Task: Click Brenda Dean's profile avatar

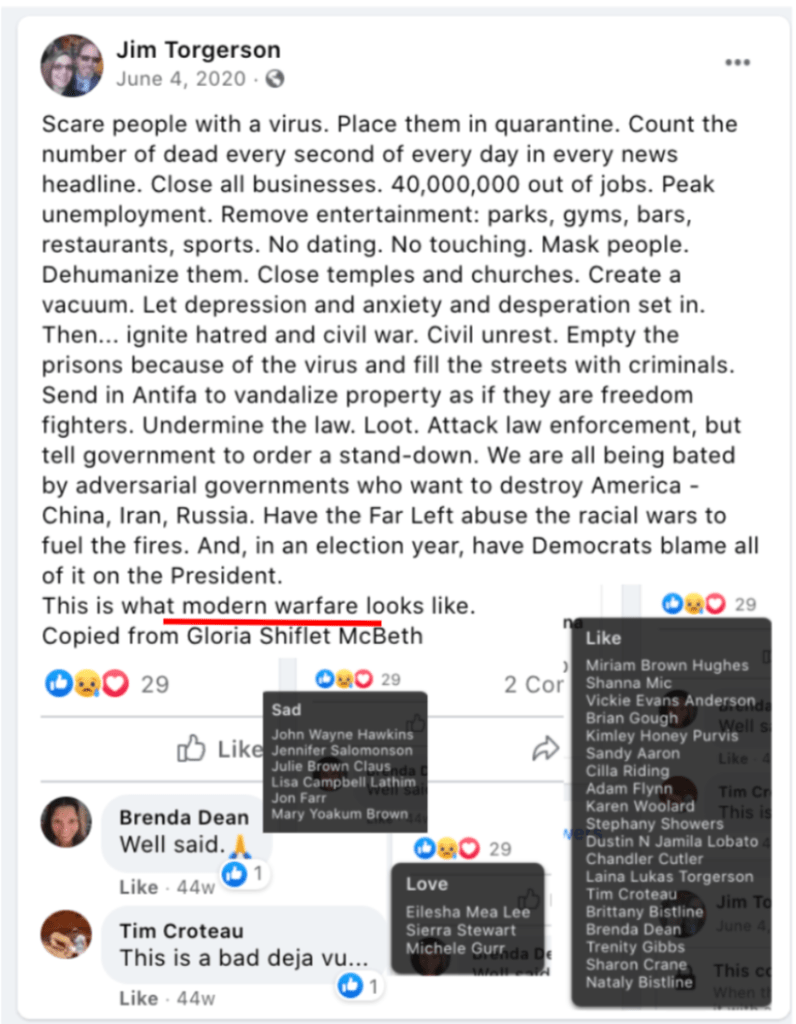Action: 66,822
